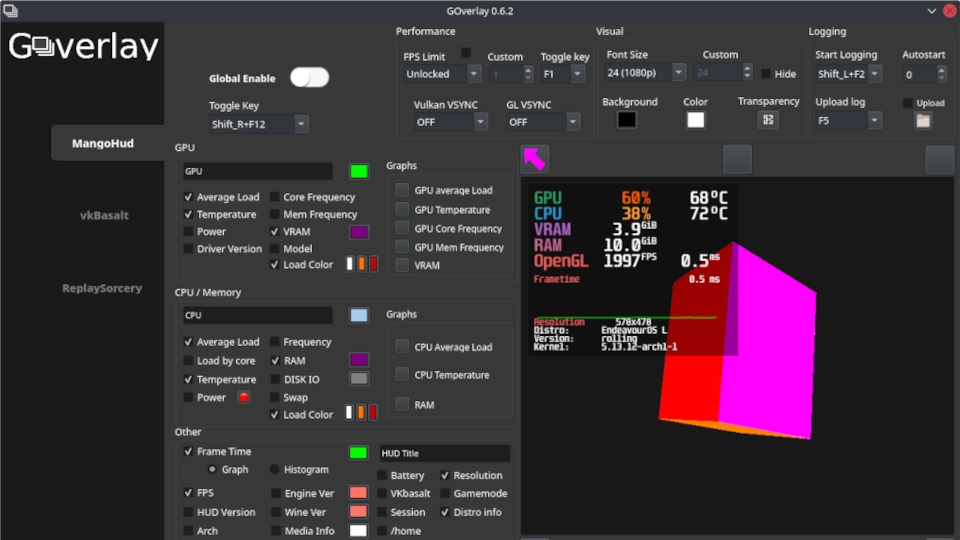Switch to the vkBasalt tab
Screen dimensions: 960x540
tap(104, 216)
